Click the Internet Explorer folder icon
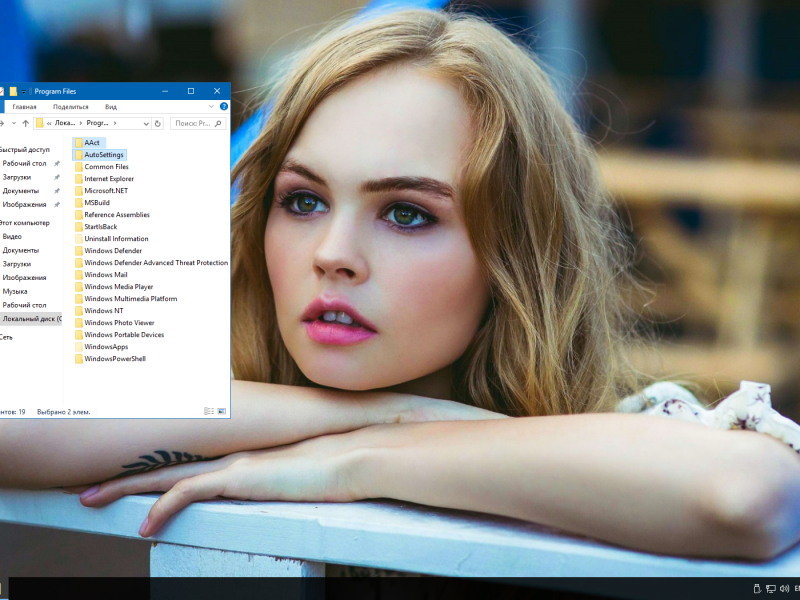800x600 pixels. (x=79, y=179)
